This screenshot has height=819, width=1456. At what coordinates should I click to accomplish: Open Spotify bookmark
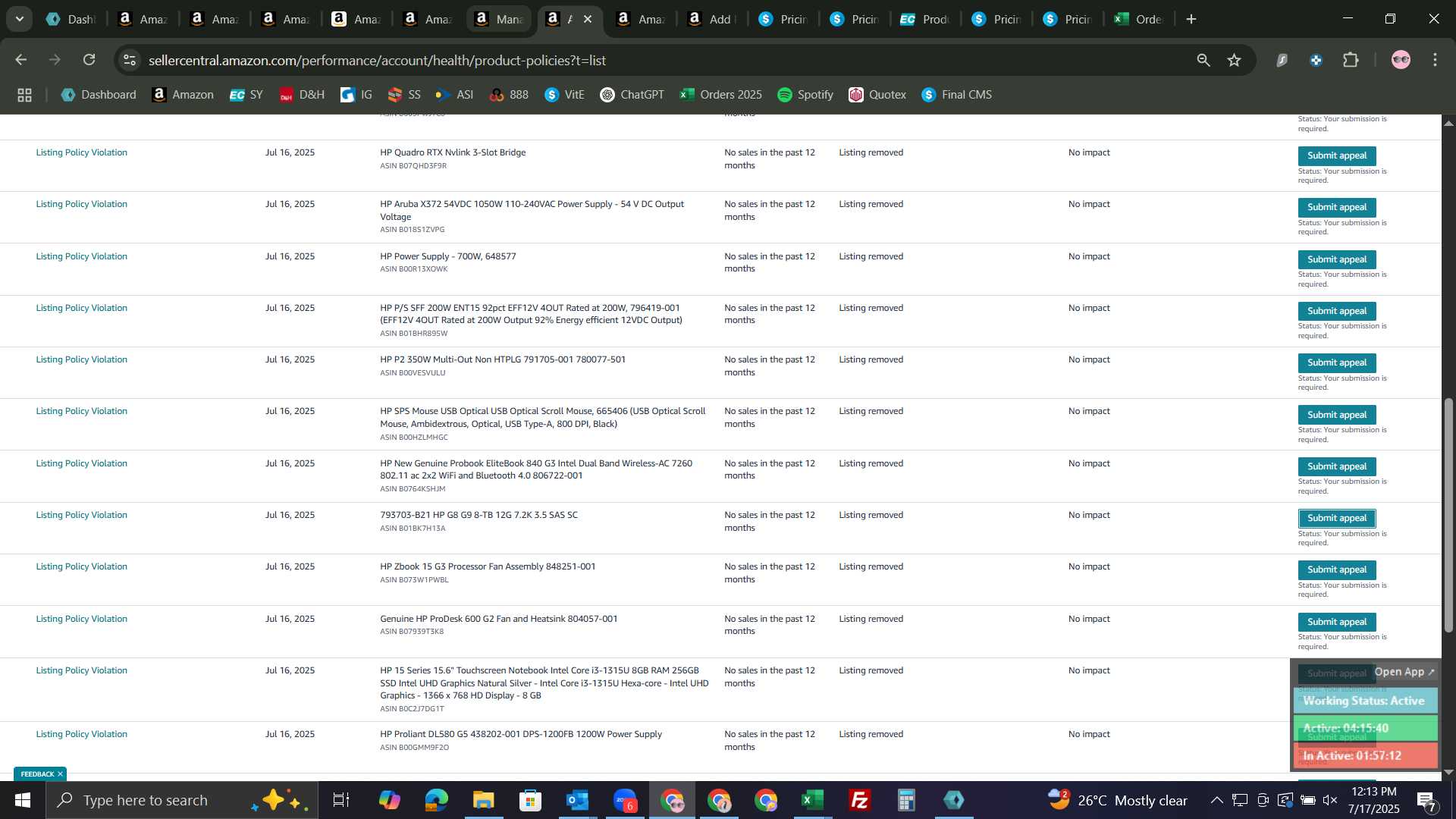click(x=805, y=95)
